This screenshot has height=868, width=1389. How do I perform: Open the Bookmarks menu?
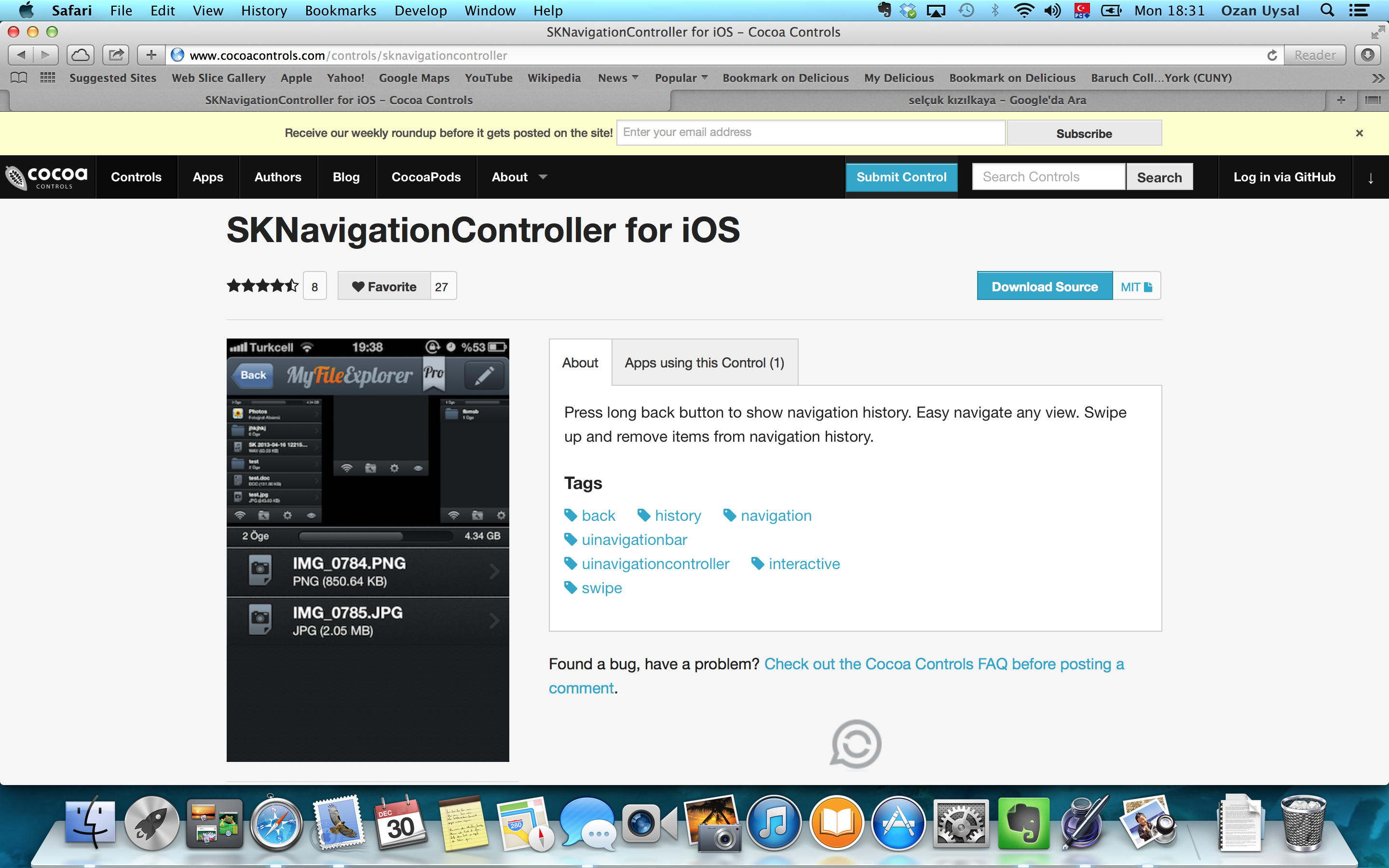(x=340, y=10)
